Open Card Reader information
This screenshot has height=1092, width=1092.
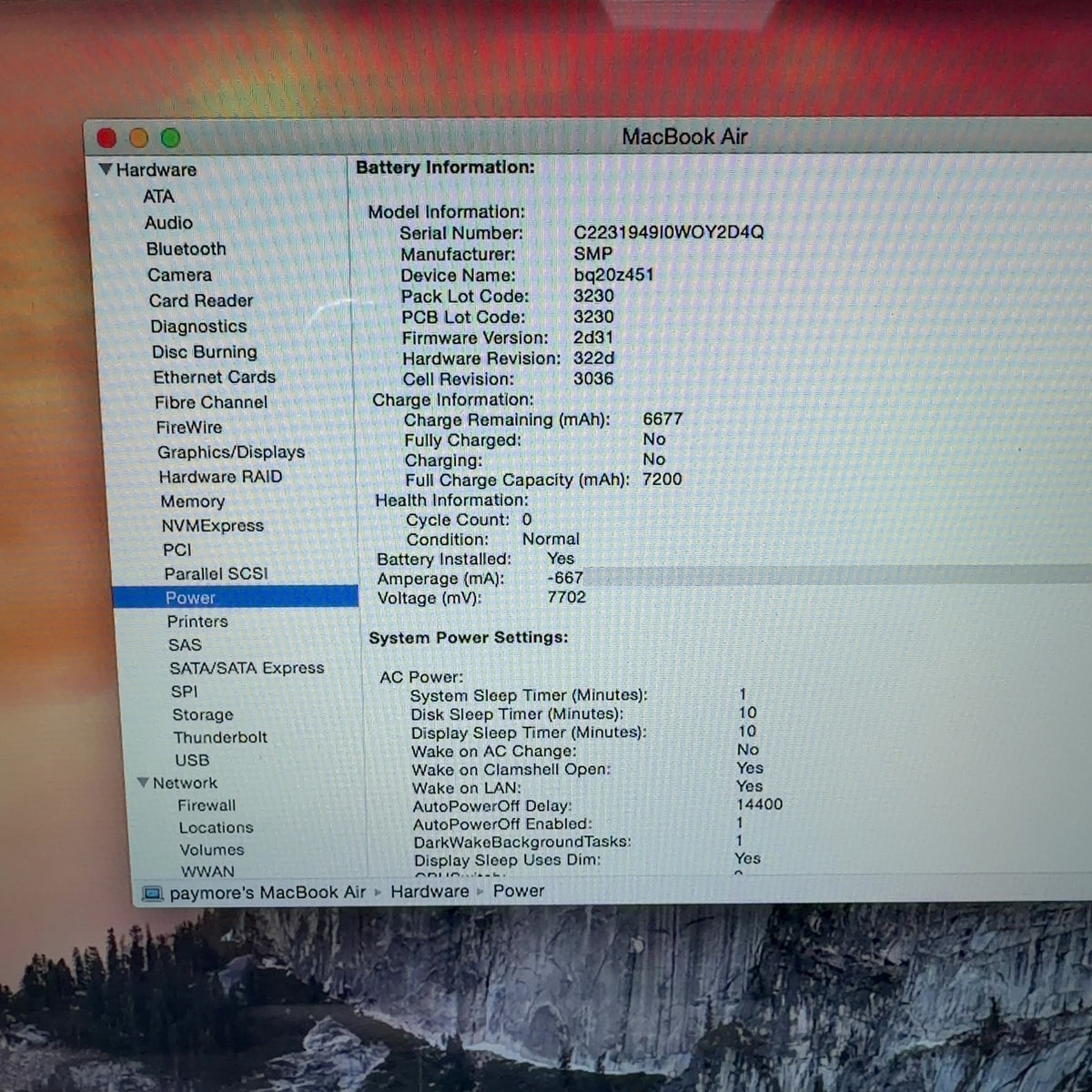coord(201,300)
